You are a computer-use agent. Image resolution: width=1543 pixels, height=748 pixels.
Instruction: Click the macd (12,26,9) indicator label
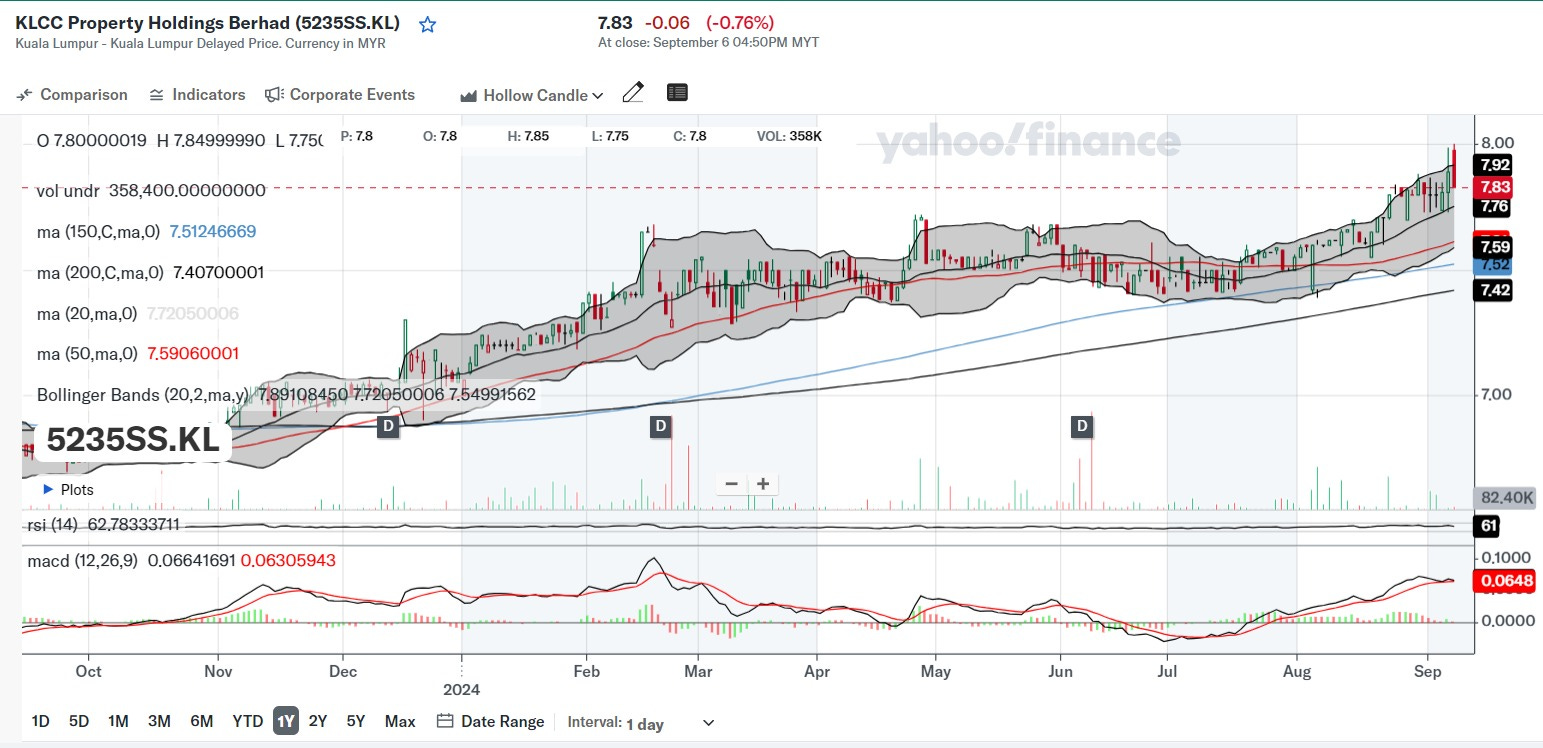pyautogui.click(x=83, y=561)
